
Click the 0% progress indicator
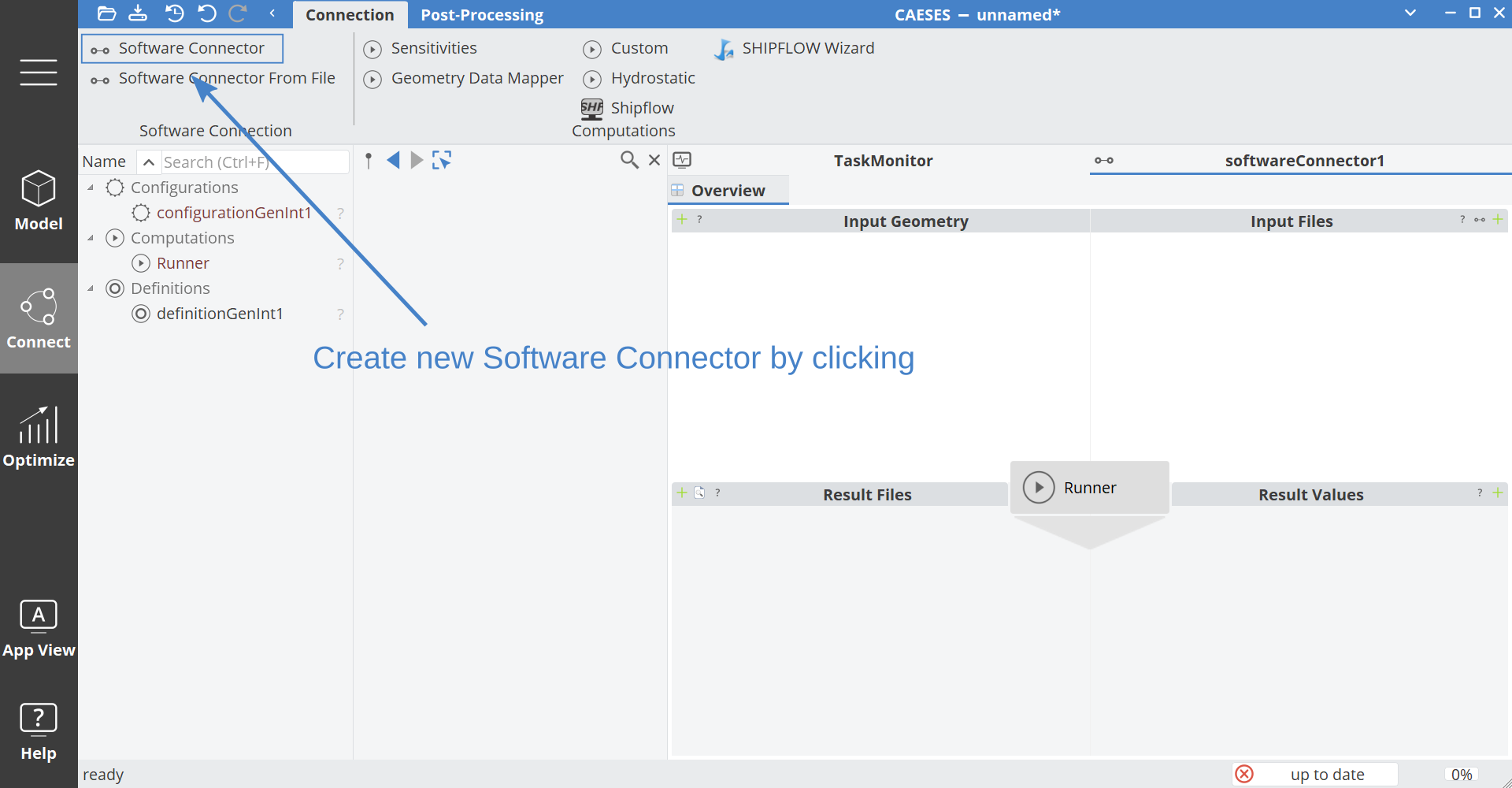pos(1462,775)
